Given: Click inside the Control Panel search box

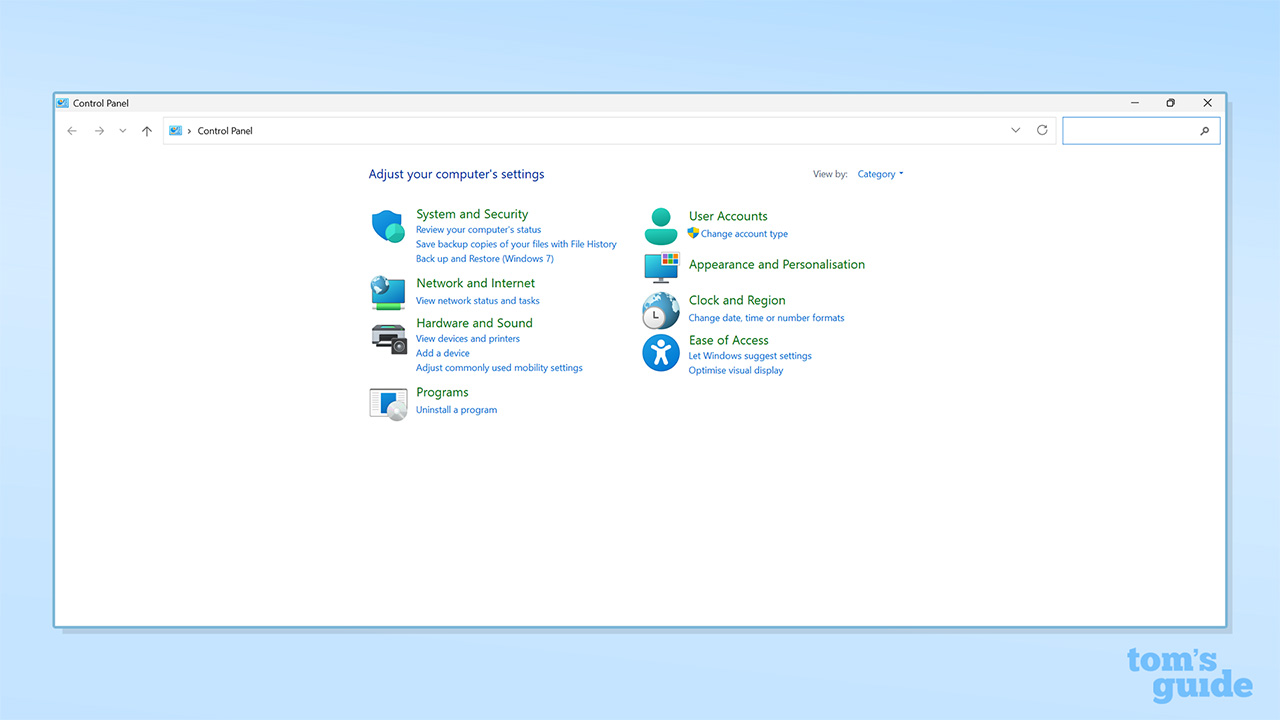Looking at the screenshot, I should click(x=1130, y=131).
